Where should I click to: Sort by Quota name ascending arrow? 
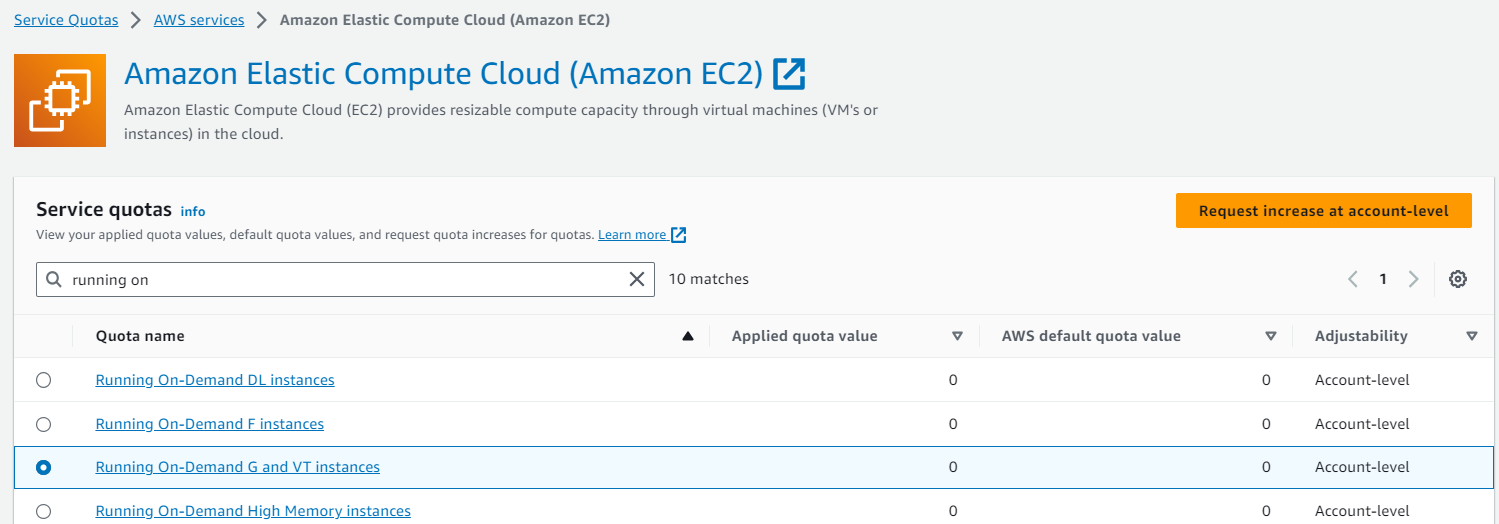pyautogui.click(x=688, y=336)
